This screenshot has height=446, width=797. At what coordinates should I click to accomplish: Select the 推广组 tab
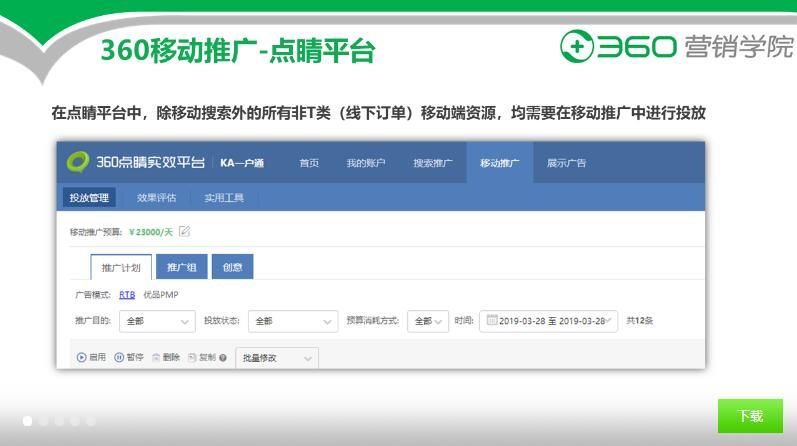181,266
